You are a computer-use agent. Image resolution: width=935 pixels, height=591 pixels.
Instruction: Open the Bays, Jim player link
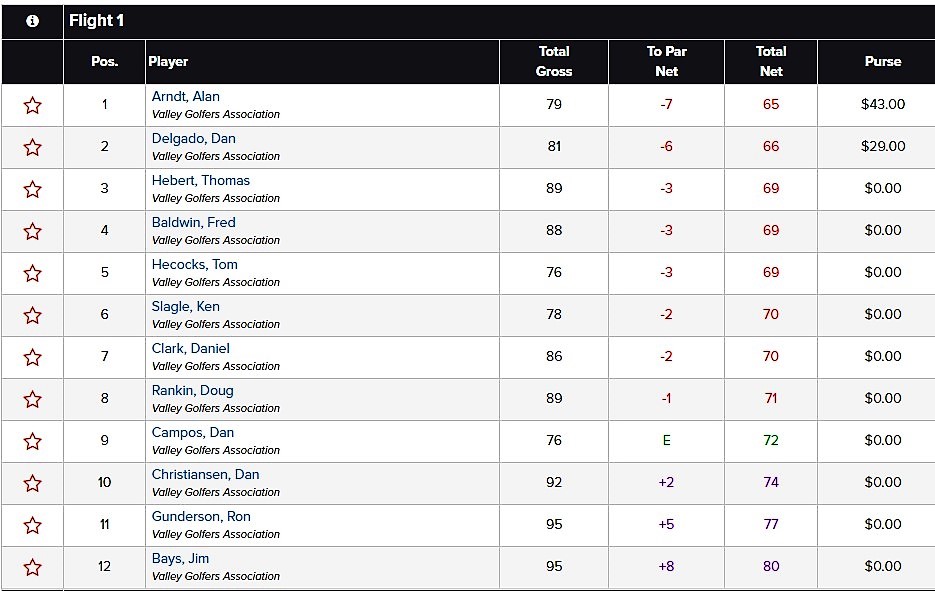pos(180,559)
